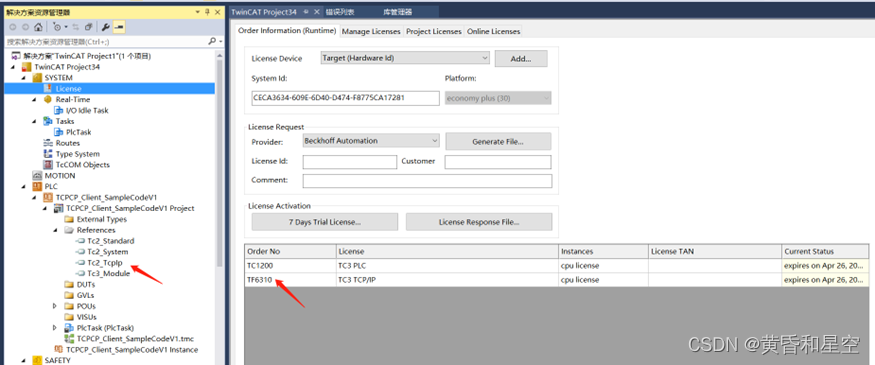Image resolution: width=875 pixels, height=365 pixels.
Task: Expand the PlcTask (PlcTask) node
Action: [x=55, y=328]
